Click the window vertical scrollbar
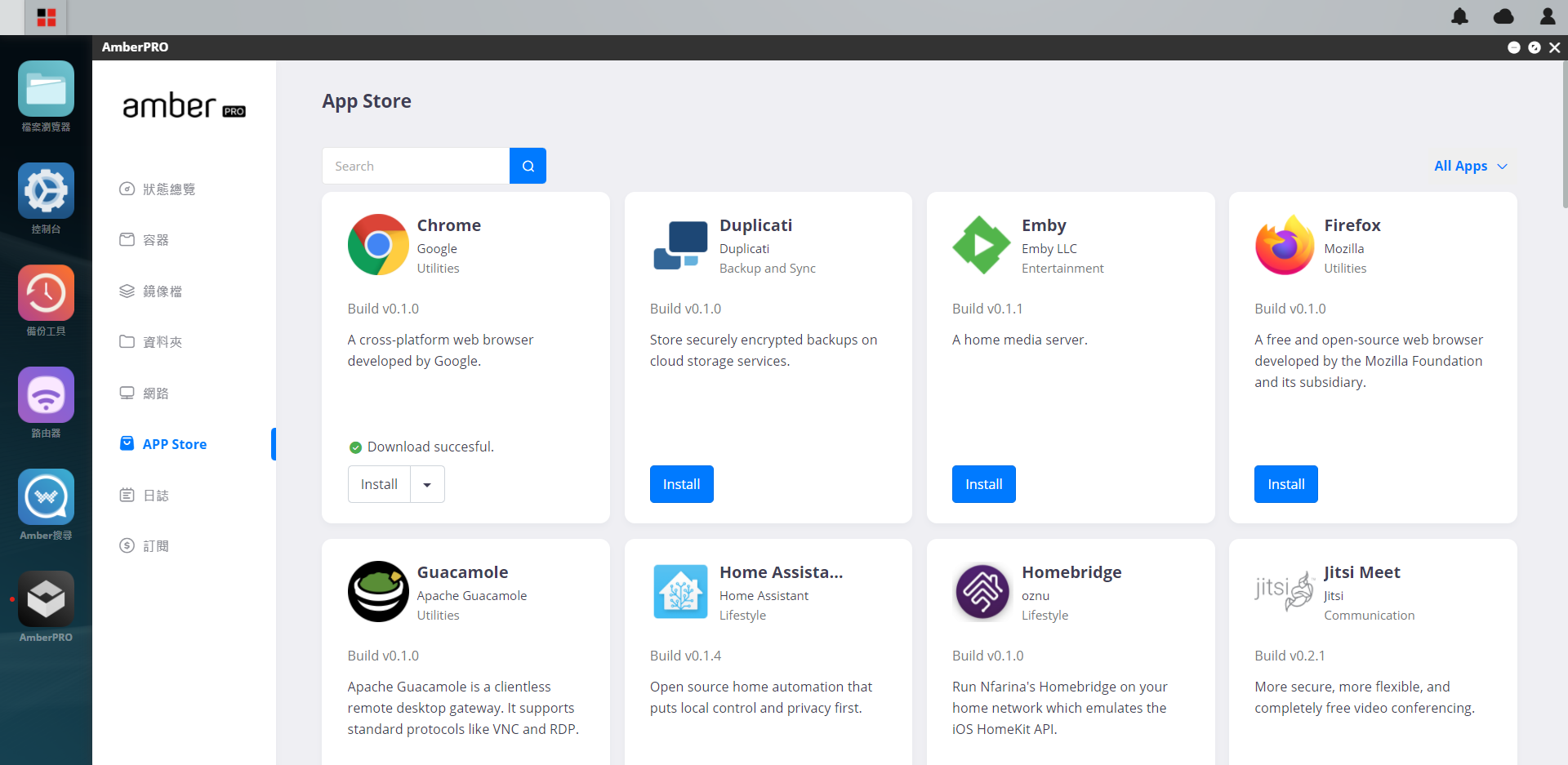The image size is (1568, 765). click(1565, 135)
